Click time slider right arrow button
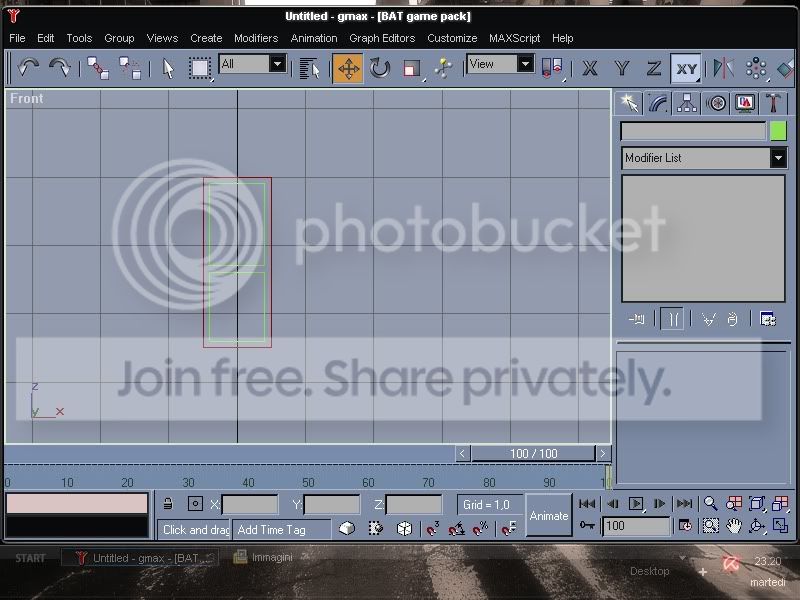The image size is (800, 600). click(603, 454)
